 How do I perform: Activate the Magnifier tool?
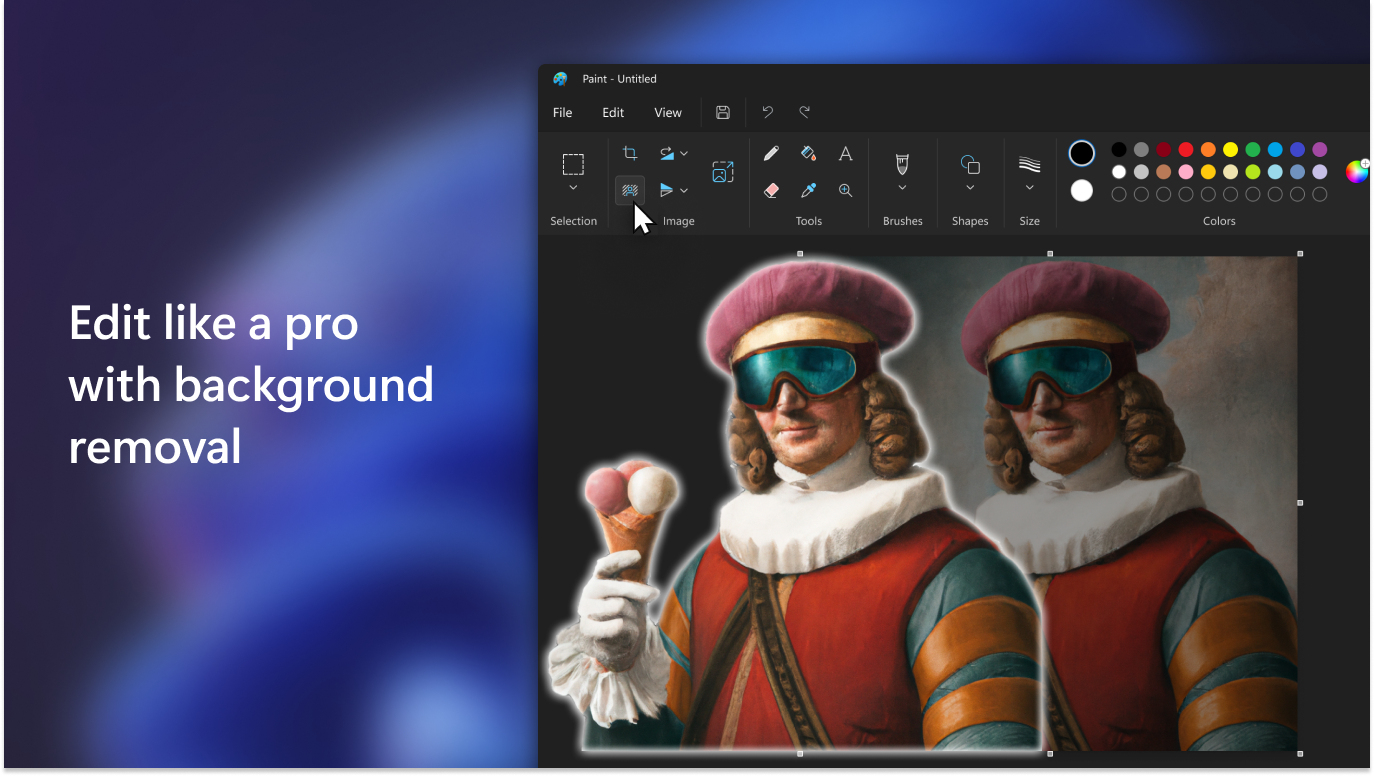pyautogui.click(x=845, y=190)
